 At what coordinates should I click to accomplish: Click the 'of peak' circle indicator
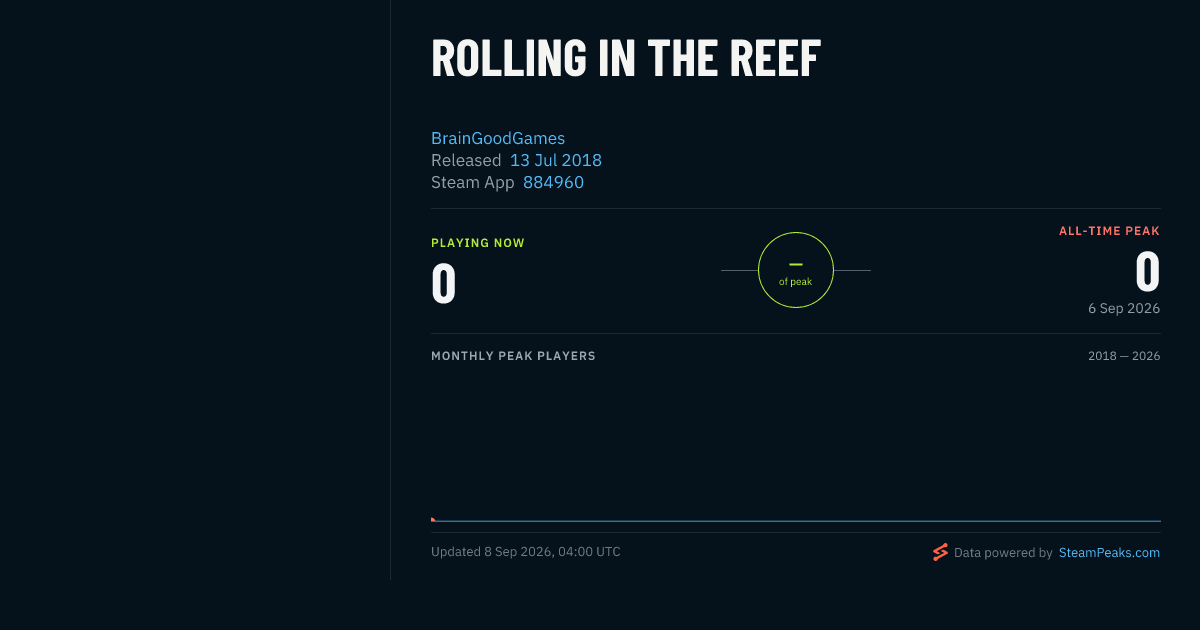coord(796,270)
